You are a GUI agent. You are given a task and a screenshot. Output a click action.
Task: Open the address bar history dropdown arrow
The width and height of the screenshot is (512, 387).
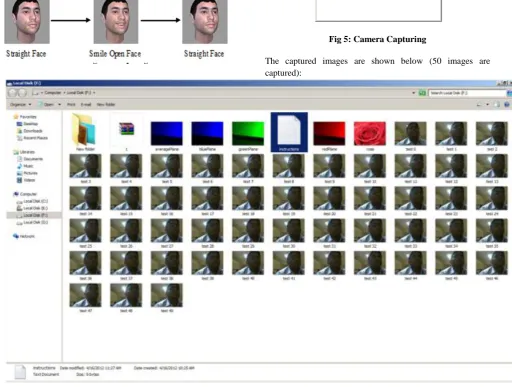pos(414,93)
